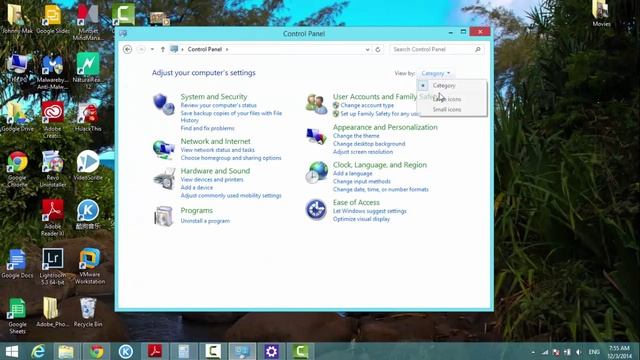Open the recent locations dropdown arrow
This screenshot has height=360, width=640.
click(x=152, y=49)
